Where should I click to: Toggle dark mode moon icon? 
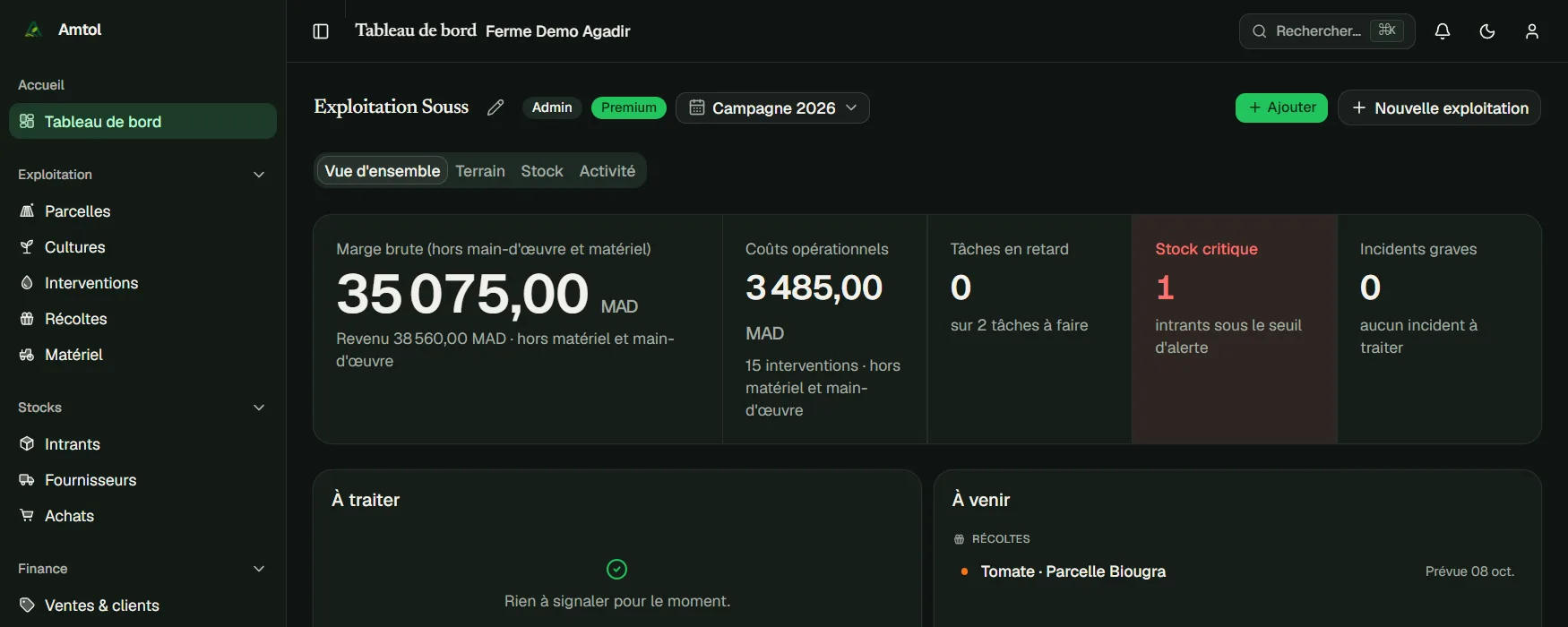1487,31
